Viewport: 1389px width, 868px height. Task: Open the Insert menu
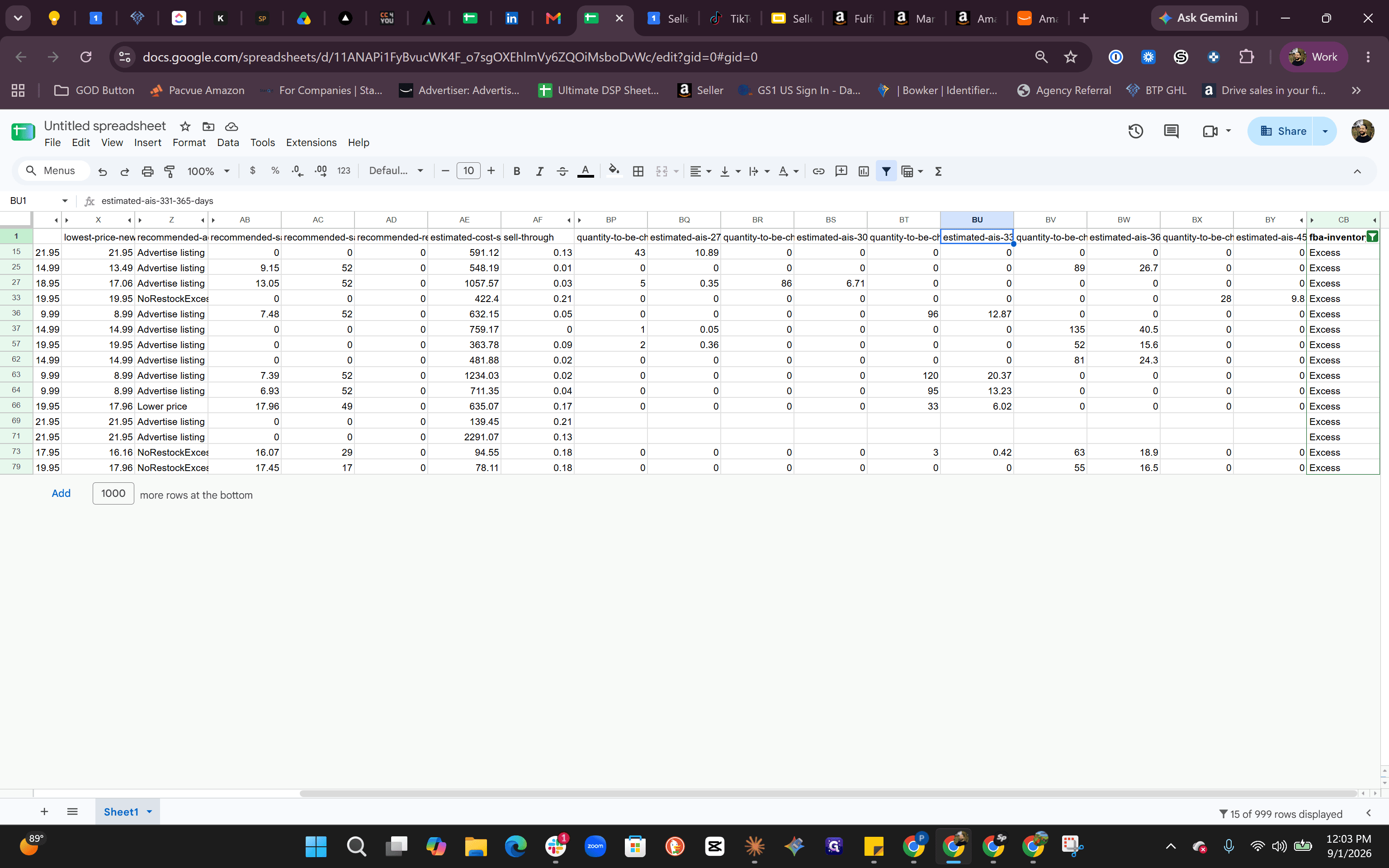pos(147,142)
